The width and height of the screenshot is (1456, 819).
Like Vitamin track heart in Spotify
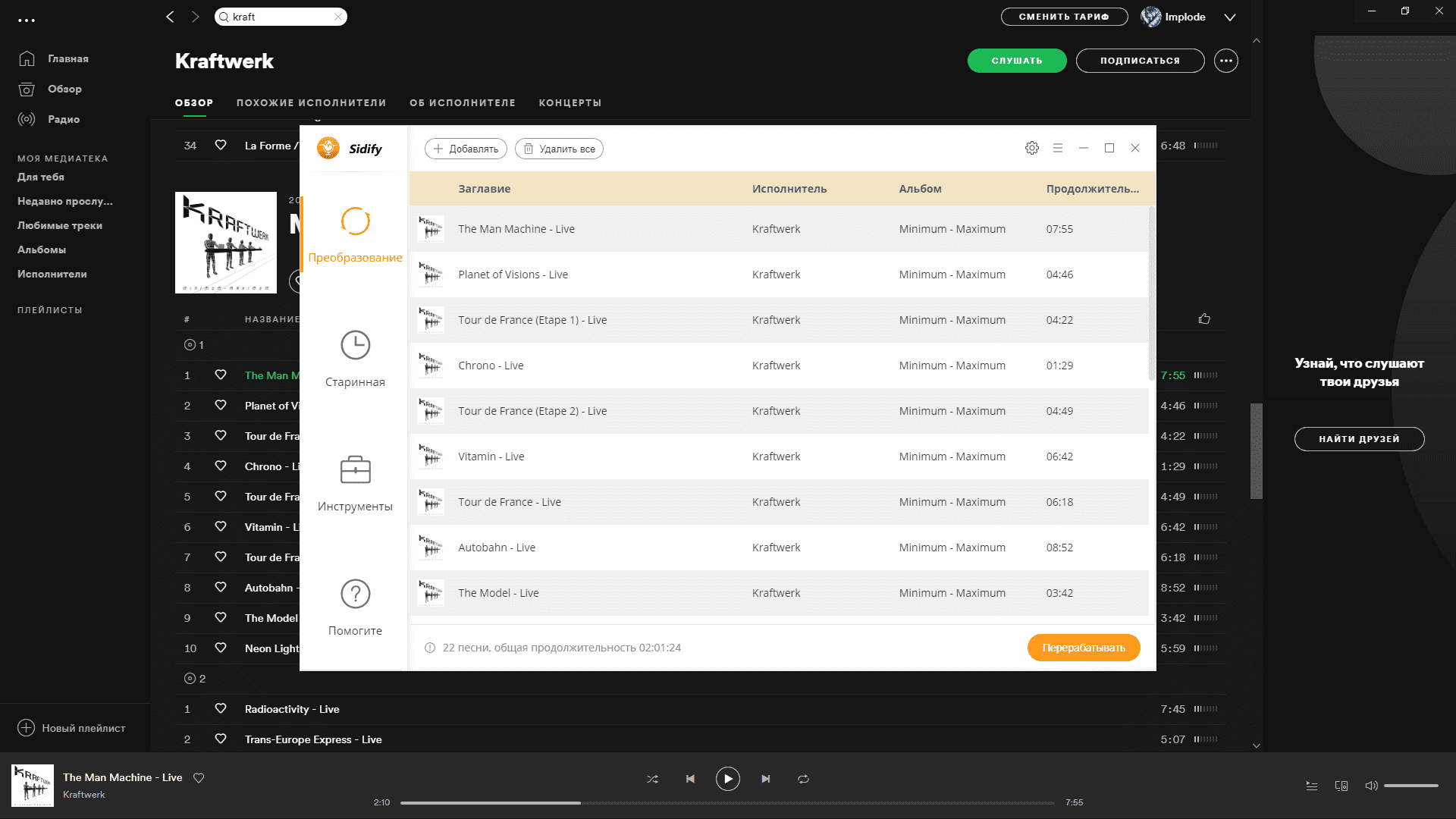tap(221, 526)
